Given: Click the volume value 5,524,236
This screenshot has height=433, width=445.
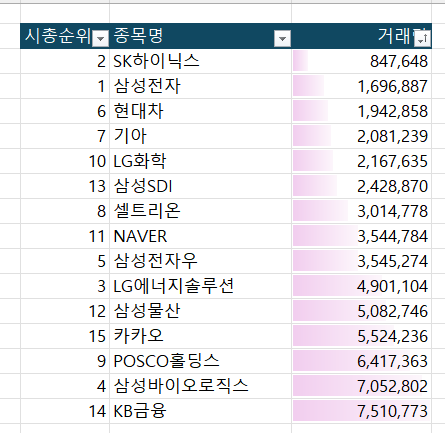Looking at the screenshot, I should [x=392, y=336].
